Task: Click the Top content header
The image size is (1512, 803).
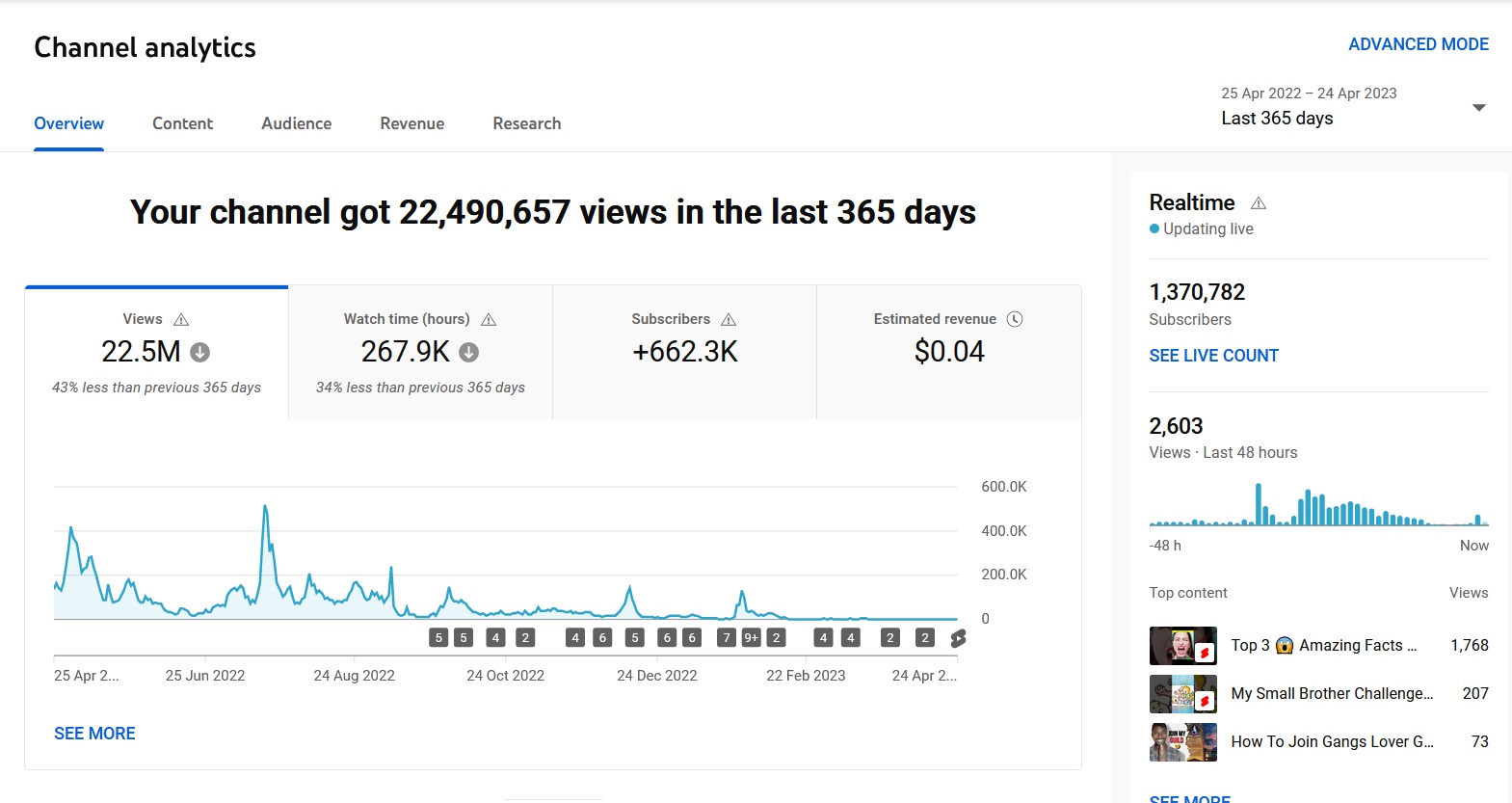Action: [x=1188, y=593]
